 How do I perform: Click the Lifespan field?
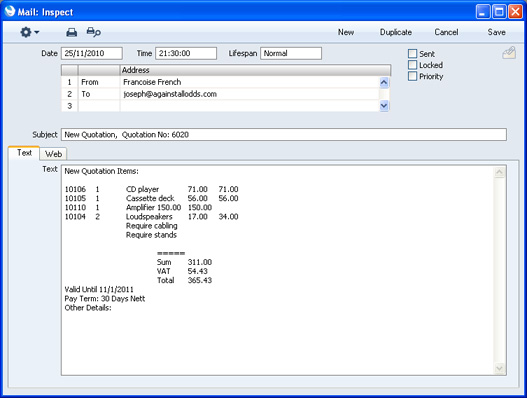tap(291, 53)
